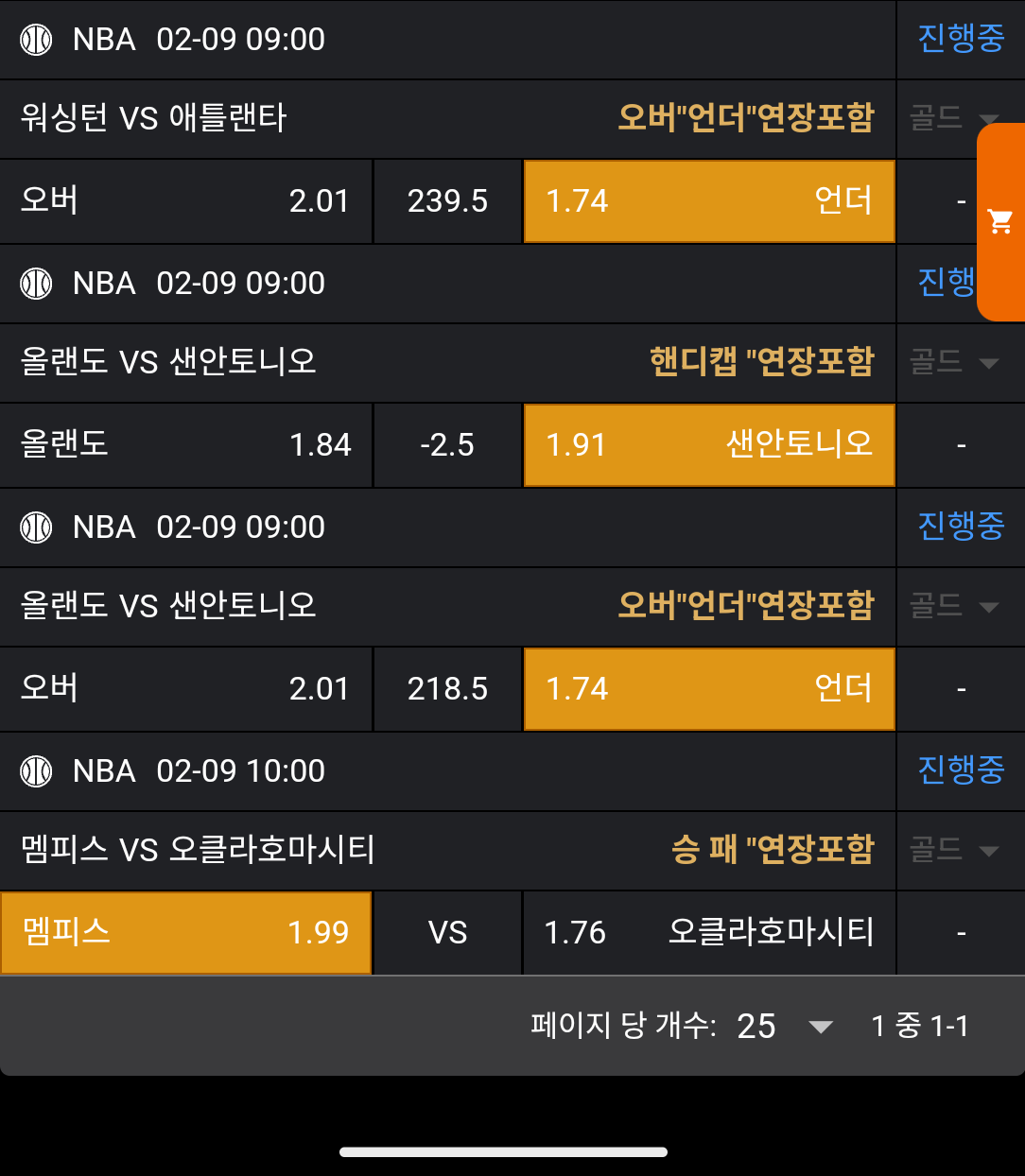The height and width of the screenshot is (1176, 1025).
Task: Deselect the Memphis 1.99 win bet
Action: (x=185, y=933)
